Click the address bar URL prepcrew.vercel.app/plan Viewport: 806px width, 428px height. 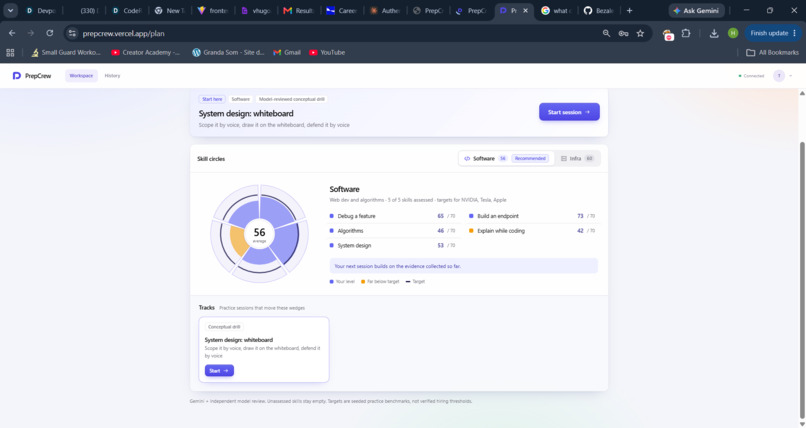(x=123, y=33)
